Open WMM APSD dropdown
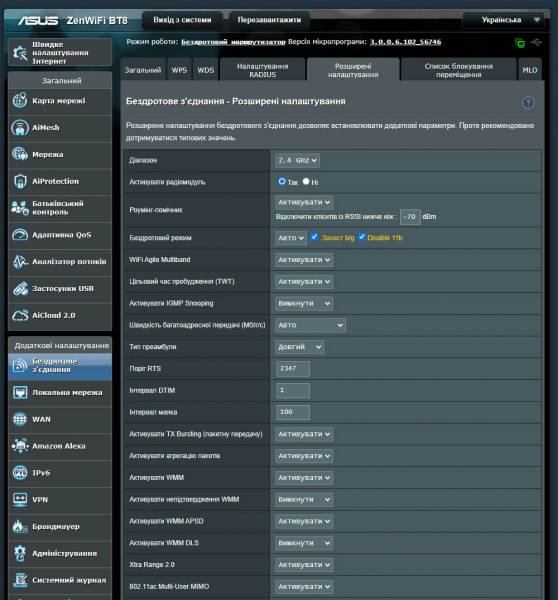Viewport: 558px width, 600px height. (304, 521)
